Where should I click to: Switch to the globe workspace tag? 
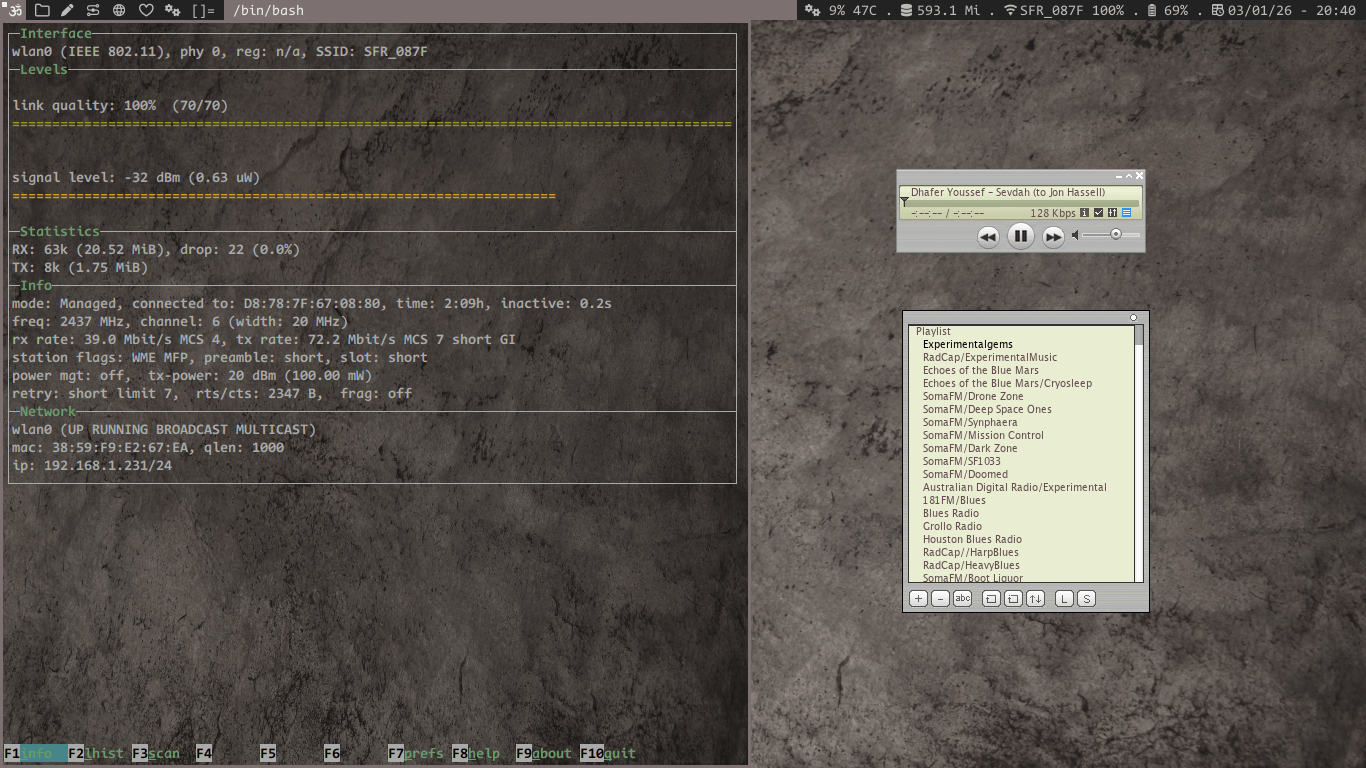pos(119,11)
